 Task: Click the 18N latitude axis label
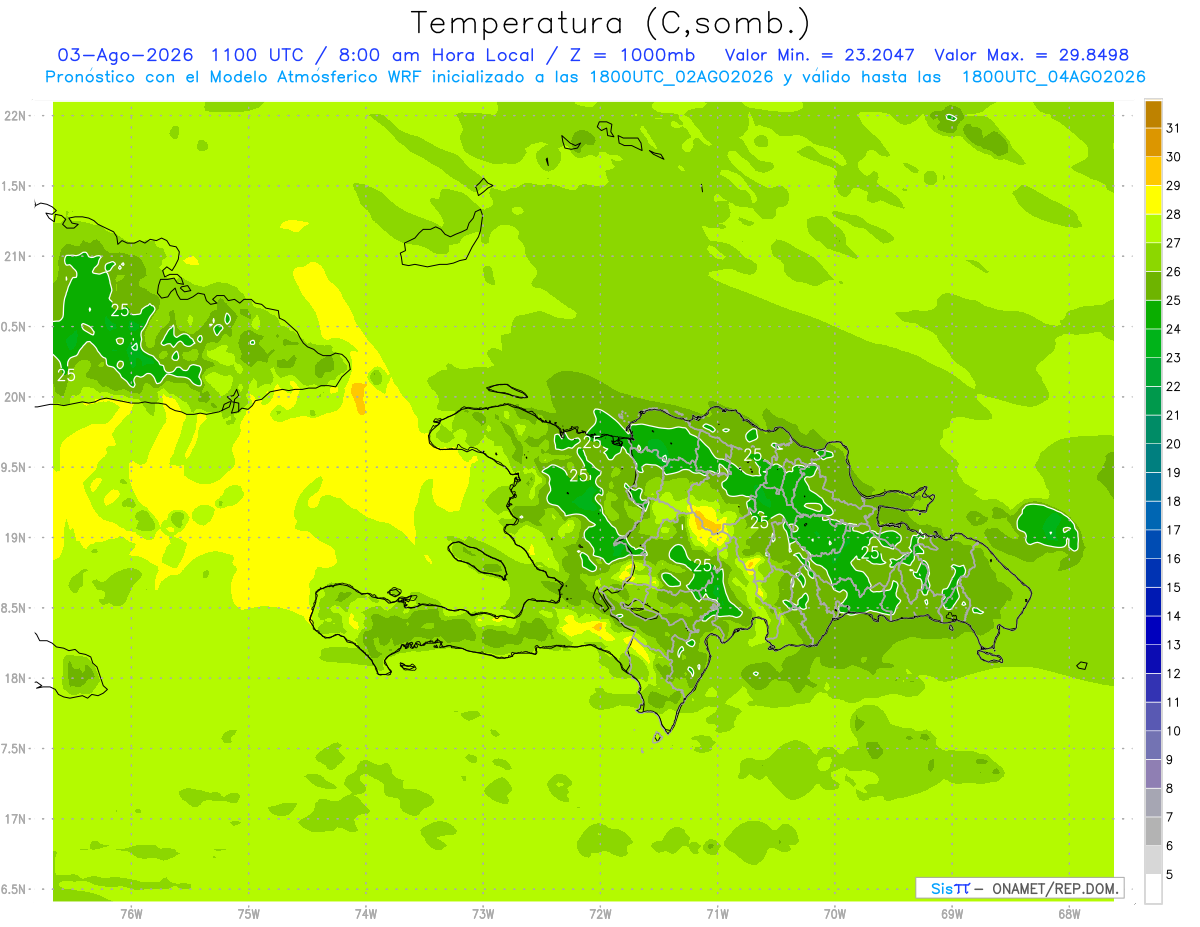[x=16, y=678]
